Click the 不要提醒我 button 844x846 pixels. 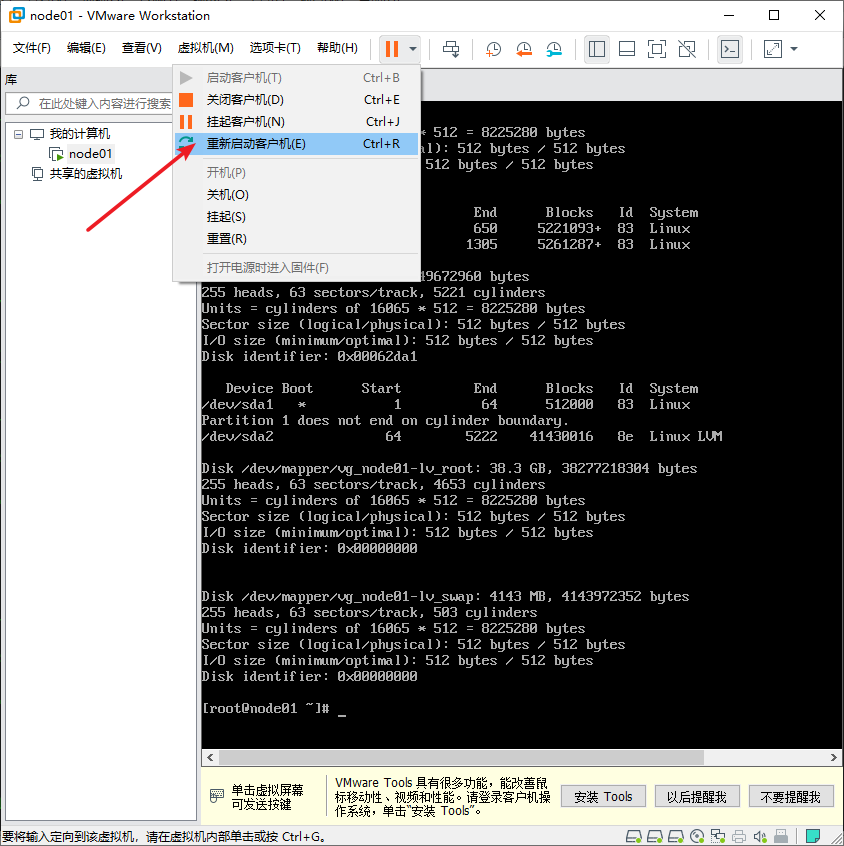point(791,796)
